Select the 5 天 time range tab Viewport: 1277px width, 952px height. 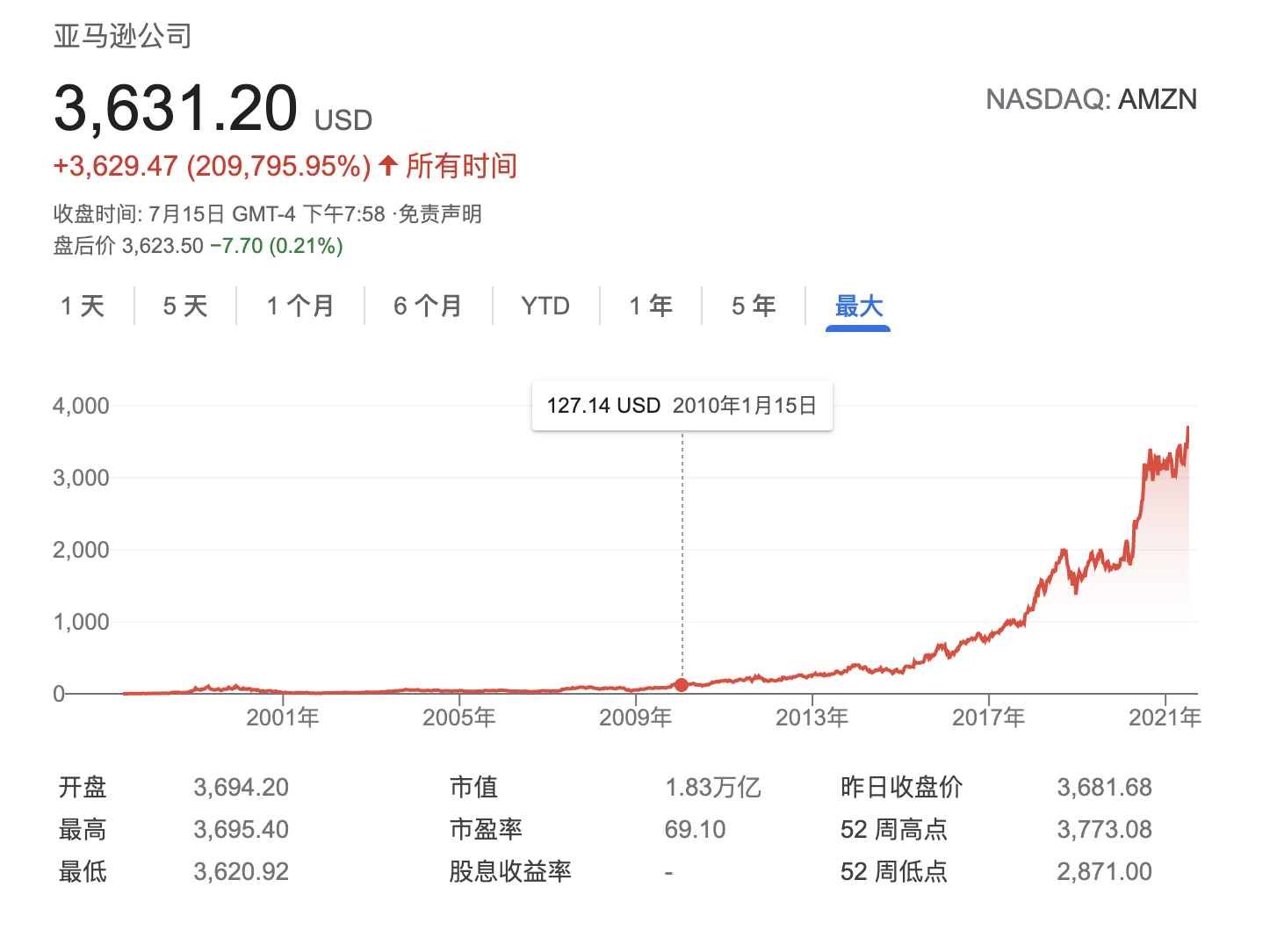pyautogui.click(x=185, y=306)
